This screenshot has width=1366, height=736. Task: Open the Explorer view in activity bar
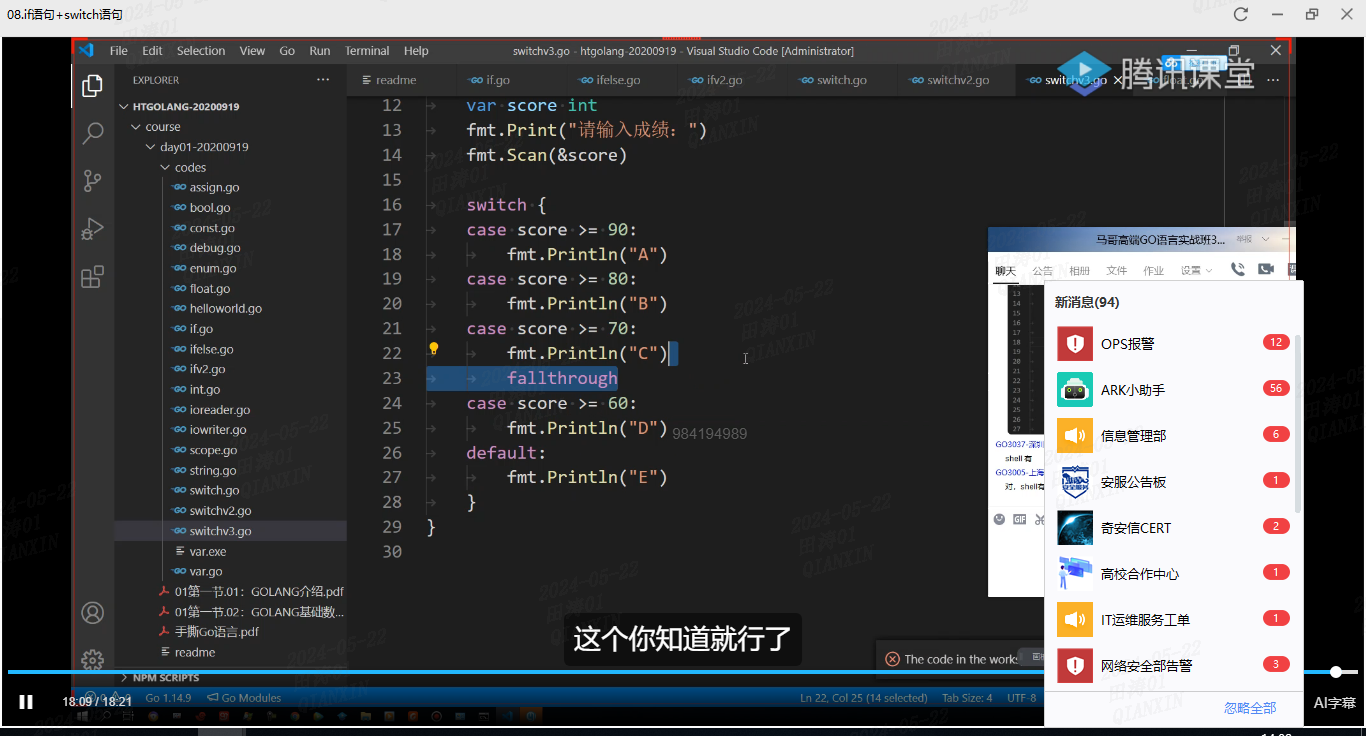click(92, 86)
